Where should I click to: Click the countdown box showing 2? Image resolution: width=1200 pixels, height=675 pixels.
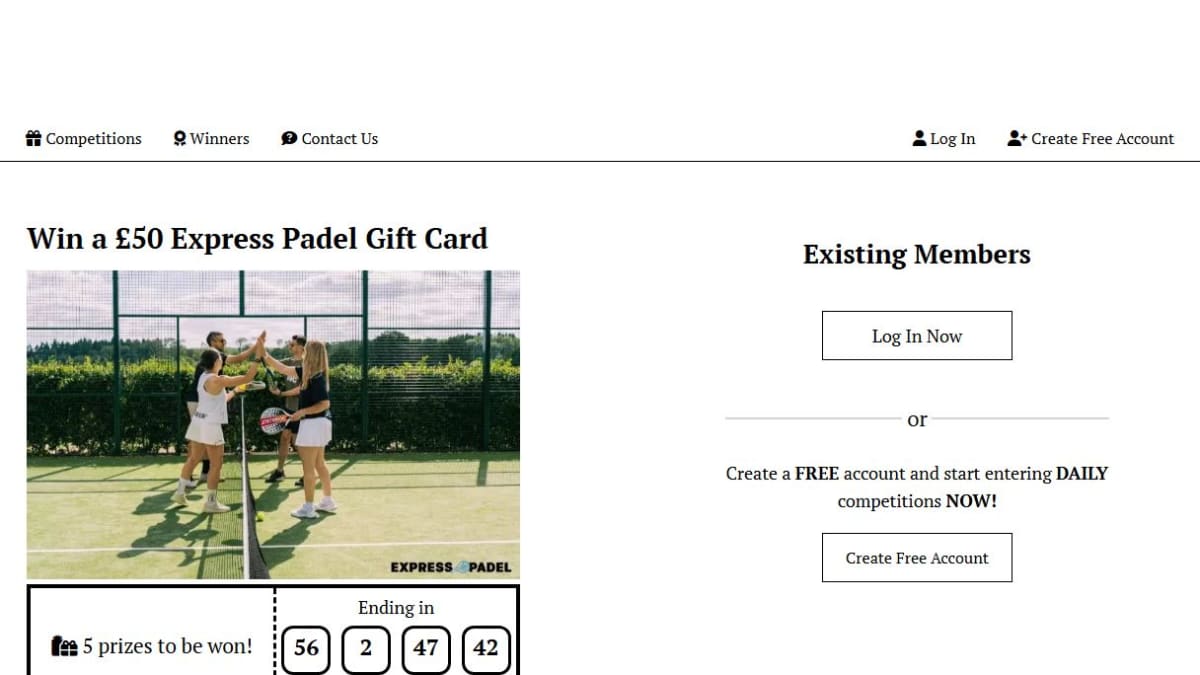(366, 649)
